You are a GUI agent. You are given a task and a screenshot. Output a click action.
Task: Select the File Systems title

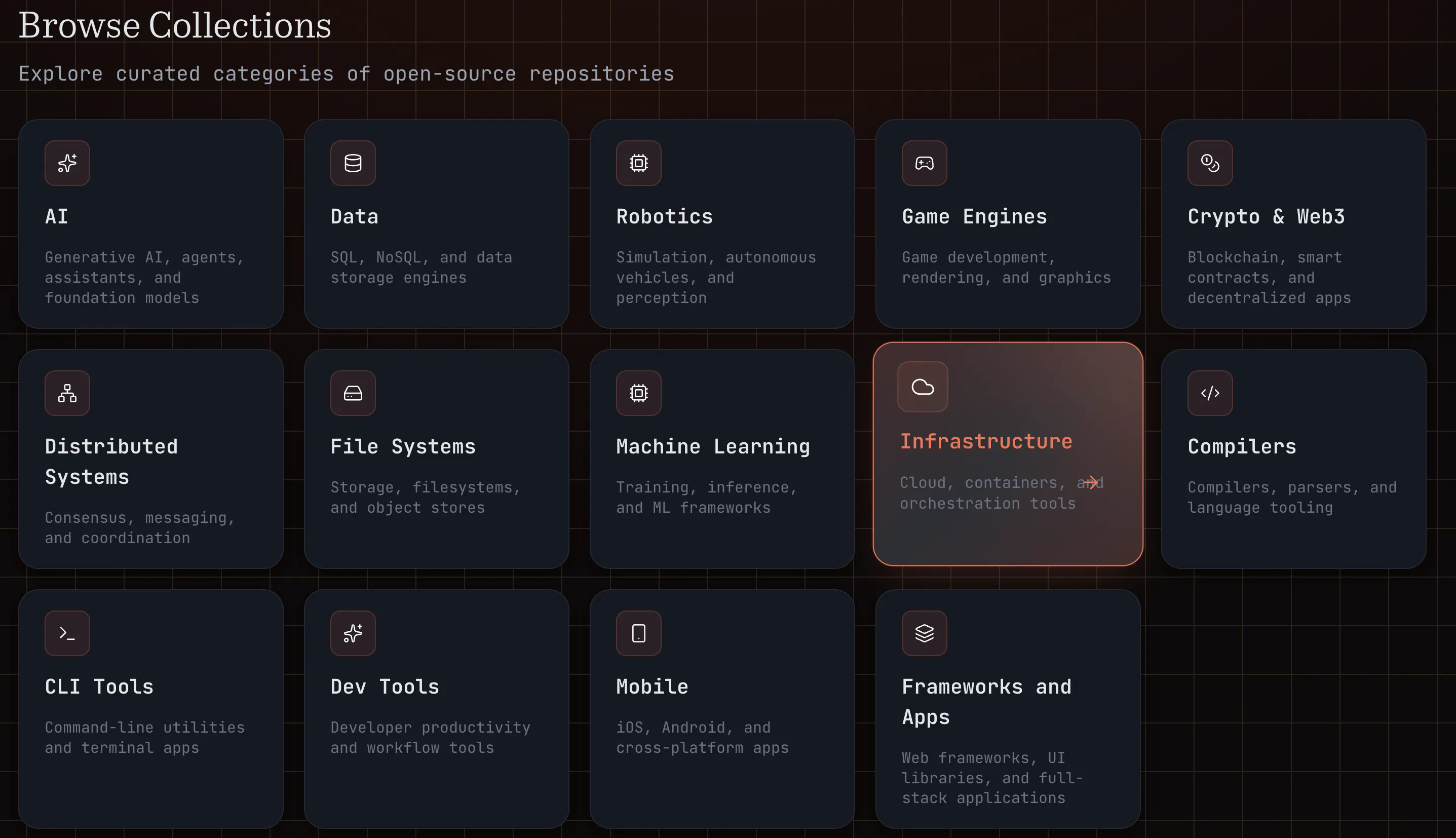pos(403,447)
